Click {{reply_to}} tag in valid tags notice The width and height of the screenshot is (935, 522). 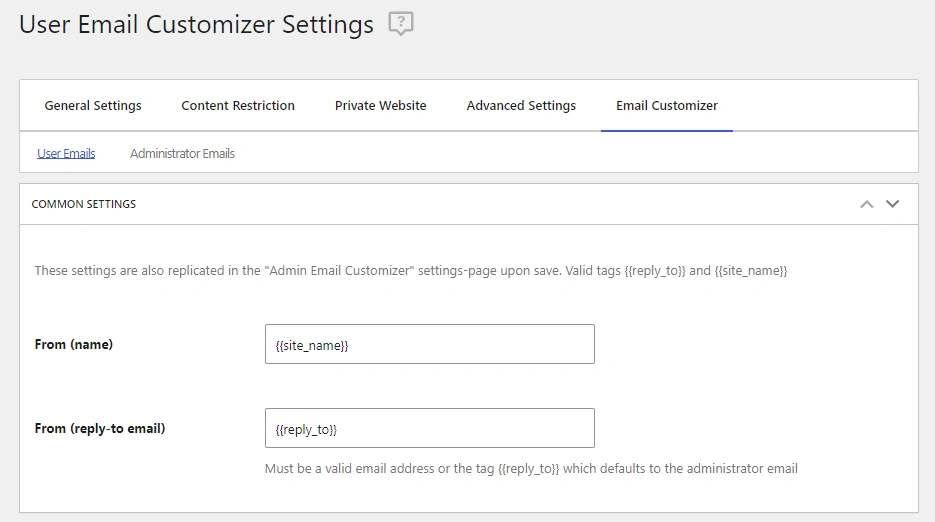[655, 271]
